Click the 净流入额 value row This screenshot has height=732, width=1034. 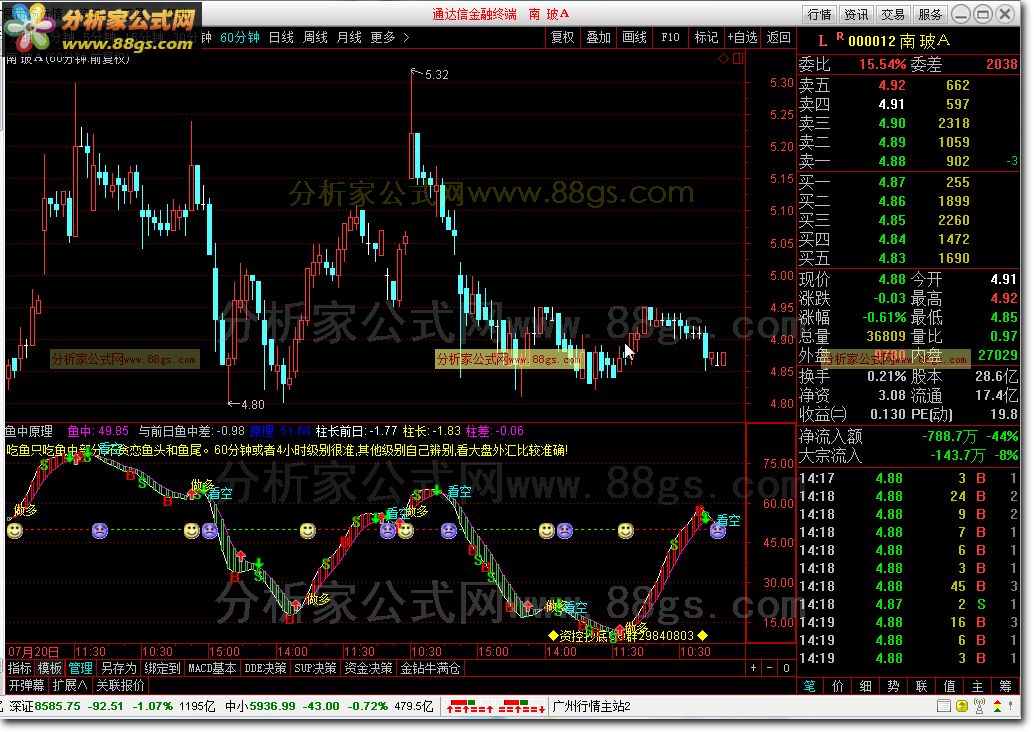pos(909,436)
